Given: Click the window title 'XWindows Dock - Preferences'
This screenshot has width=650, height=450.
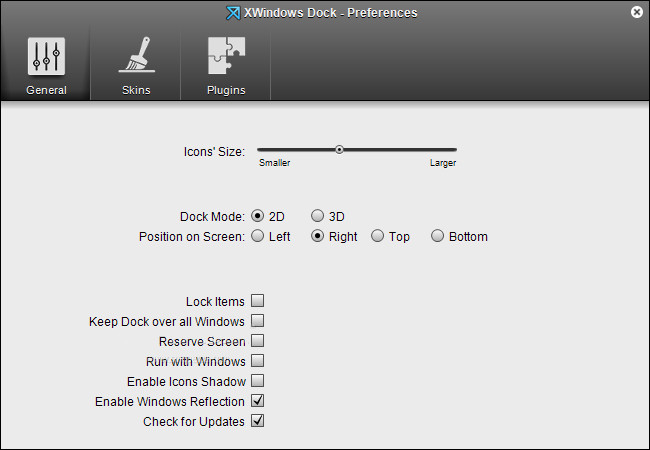Looking at the screenshot, I should [330, 13].
